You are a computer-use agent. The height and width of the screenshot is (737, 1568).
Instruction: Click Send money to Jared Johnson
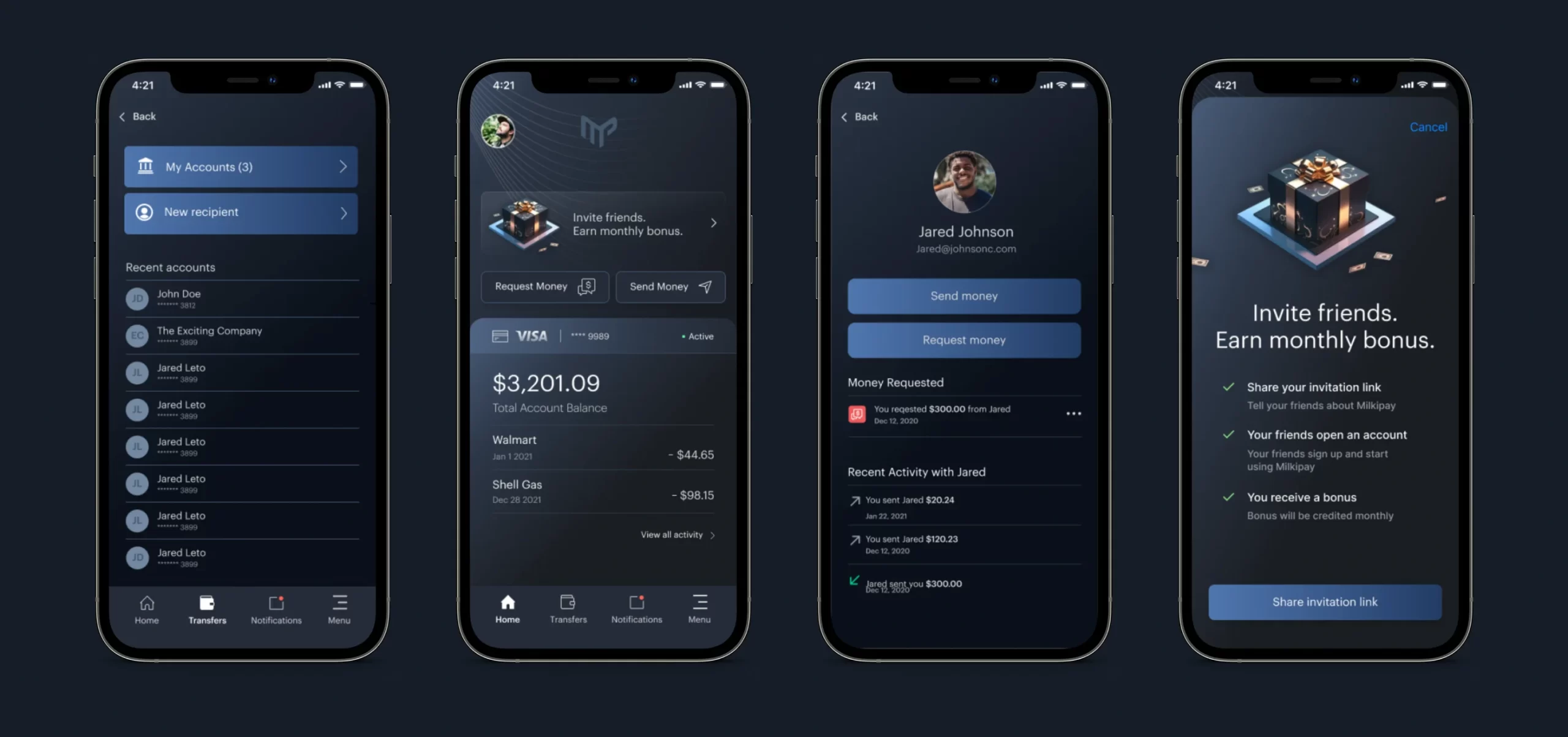click(x=963, y=294)
